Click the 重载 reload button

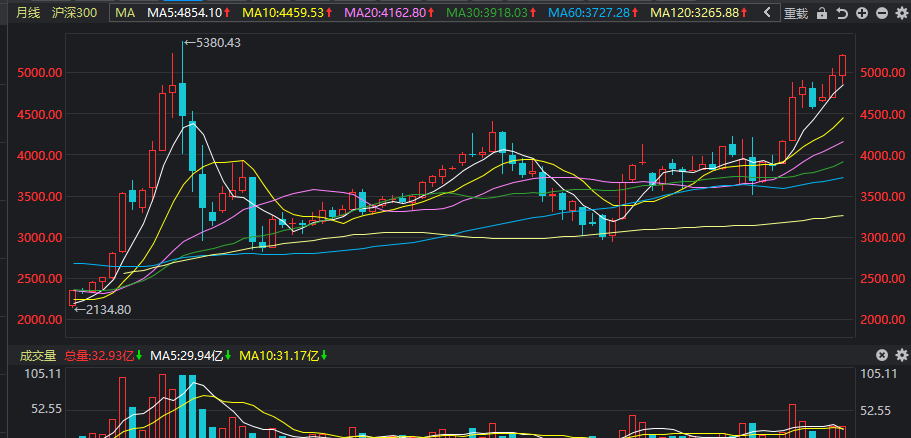[x=796, y=13]
